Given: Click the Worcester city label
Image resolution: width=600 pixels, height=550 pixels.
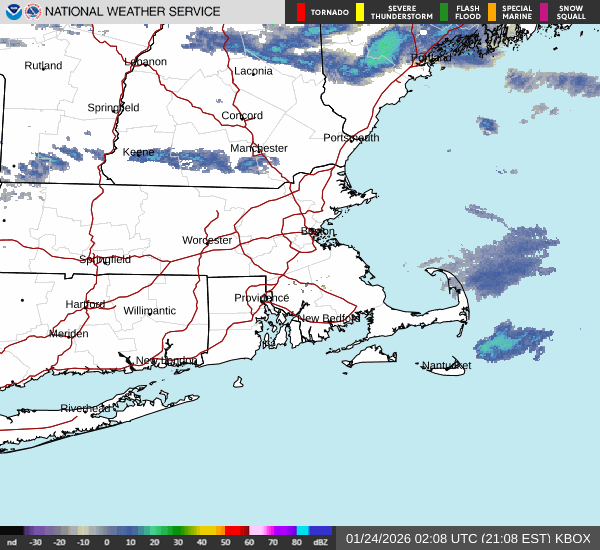Looking at the screenshot, I should coord(207,240).
